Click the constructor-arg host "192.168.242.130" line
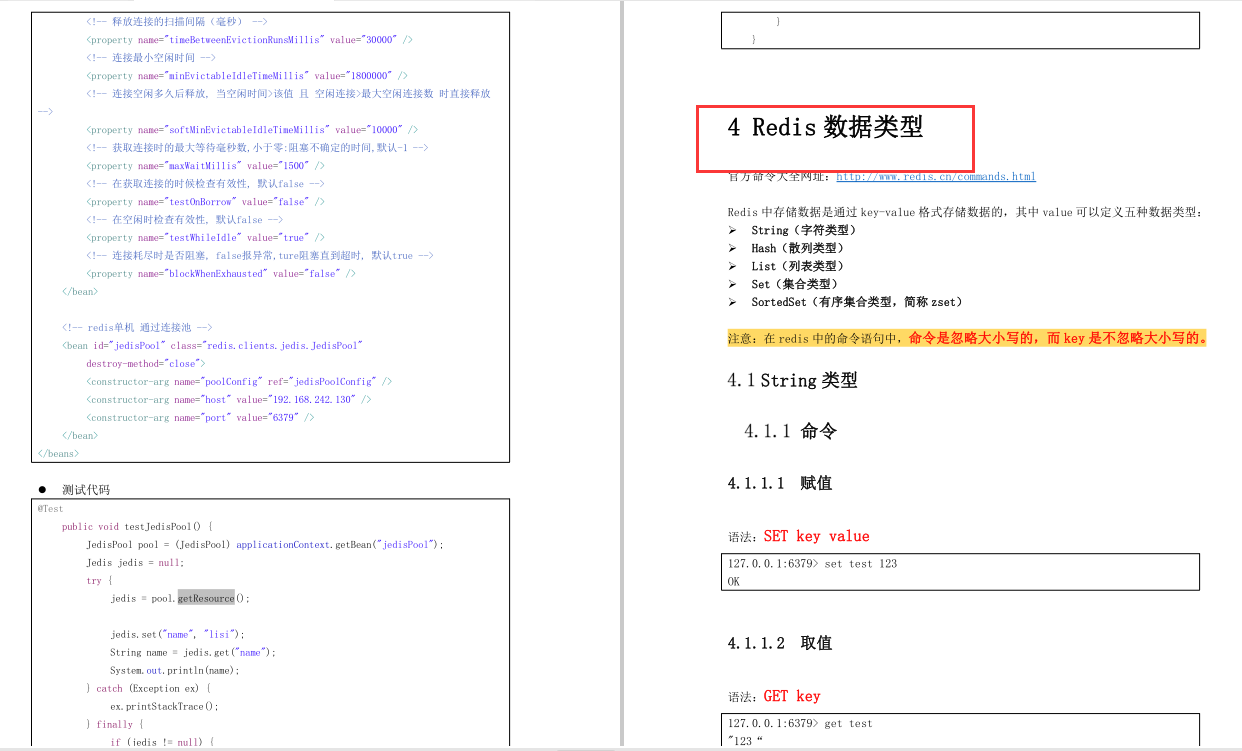 click(x=229, y=400)
